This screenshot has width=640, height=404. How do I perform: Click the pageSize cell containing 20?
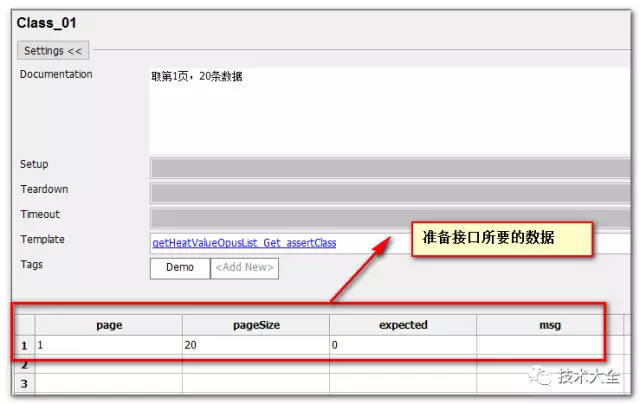pyautogui.click(x=256, y=345)
